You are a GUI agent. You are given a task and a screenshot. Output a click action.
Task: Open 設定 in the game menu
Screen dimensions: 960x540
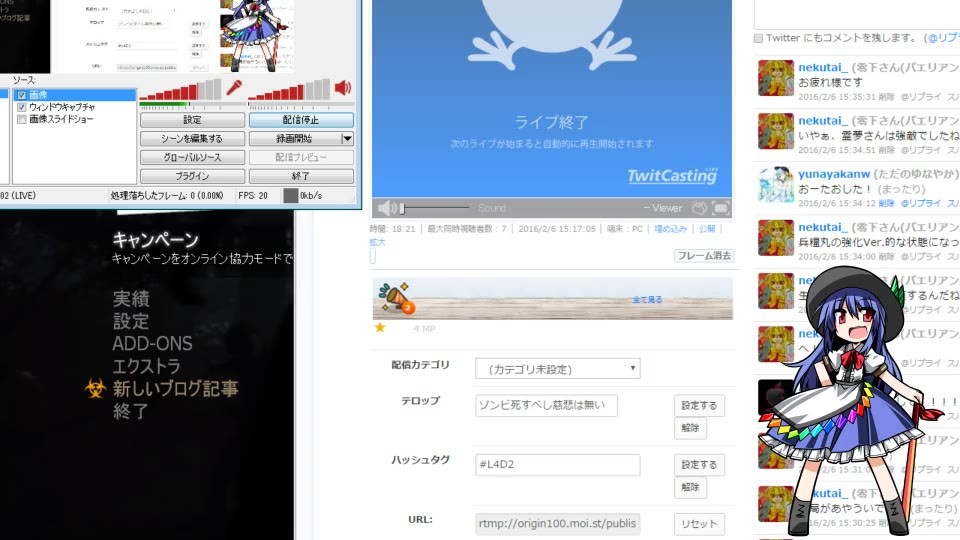[131, 321]
